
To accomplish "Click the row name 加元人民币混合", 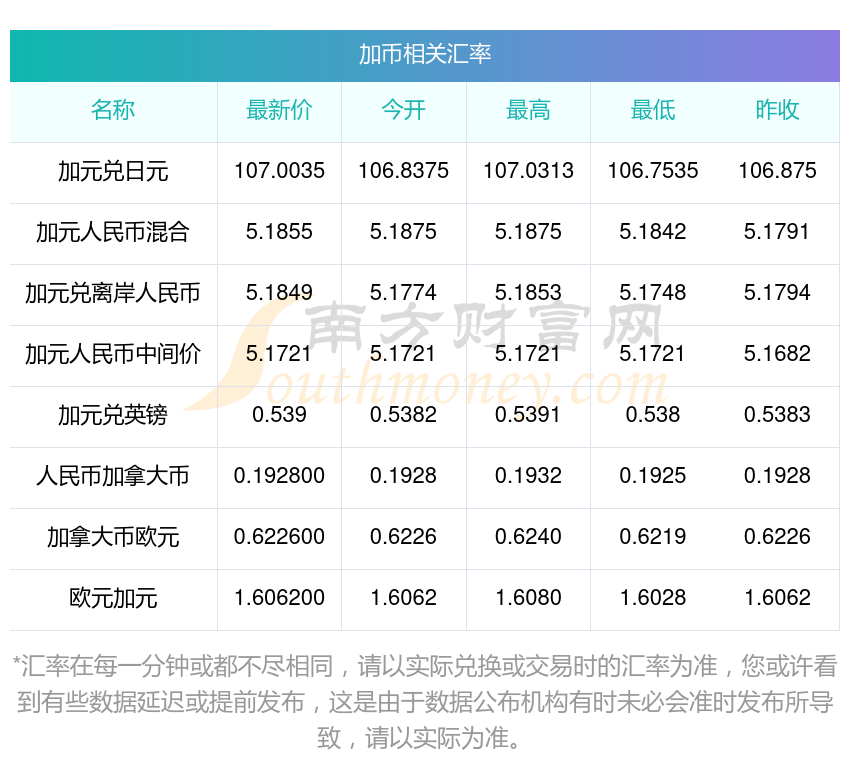I will click(113, 232).
